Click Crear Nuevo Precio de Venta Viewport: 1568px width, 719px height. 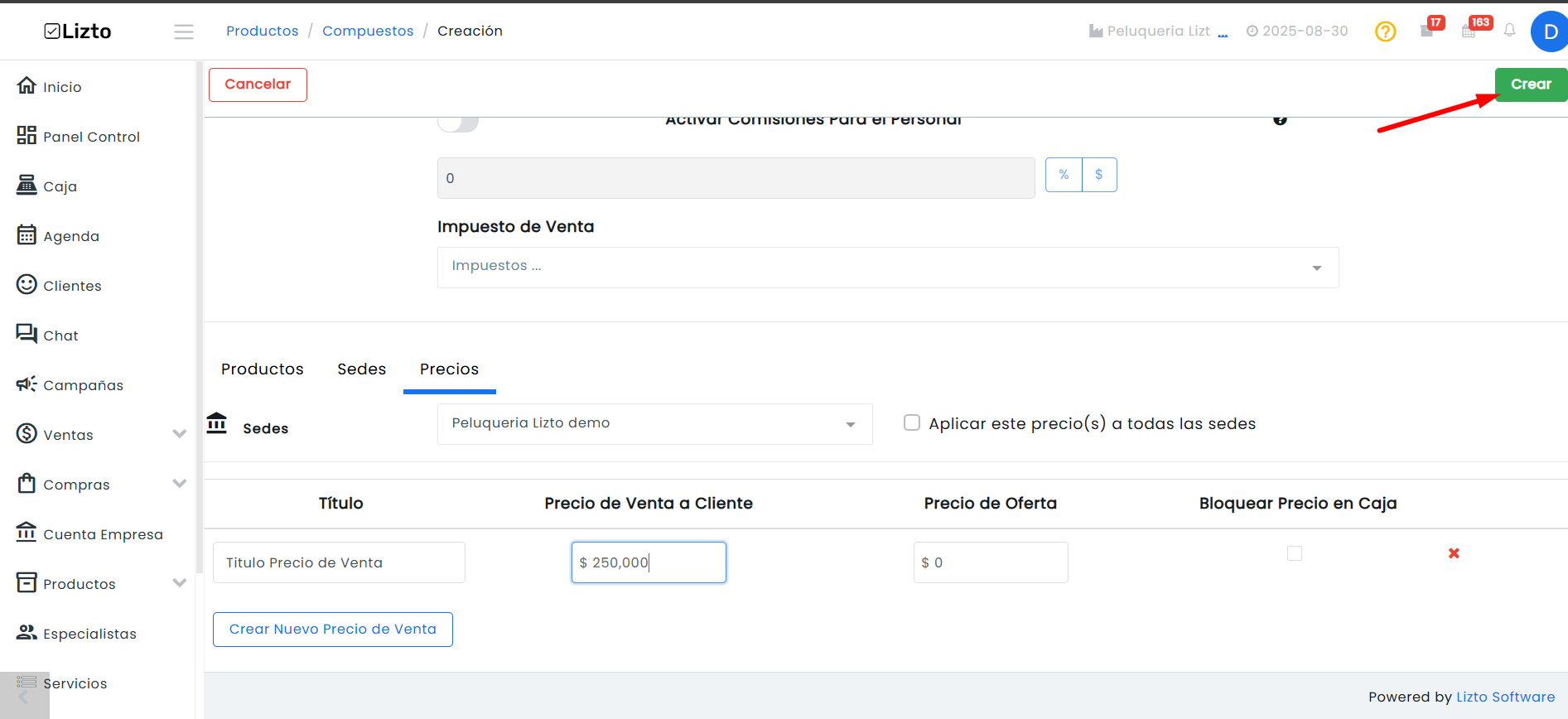[333, 630]
